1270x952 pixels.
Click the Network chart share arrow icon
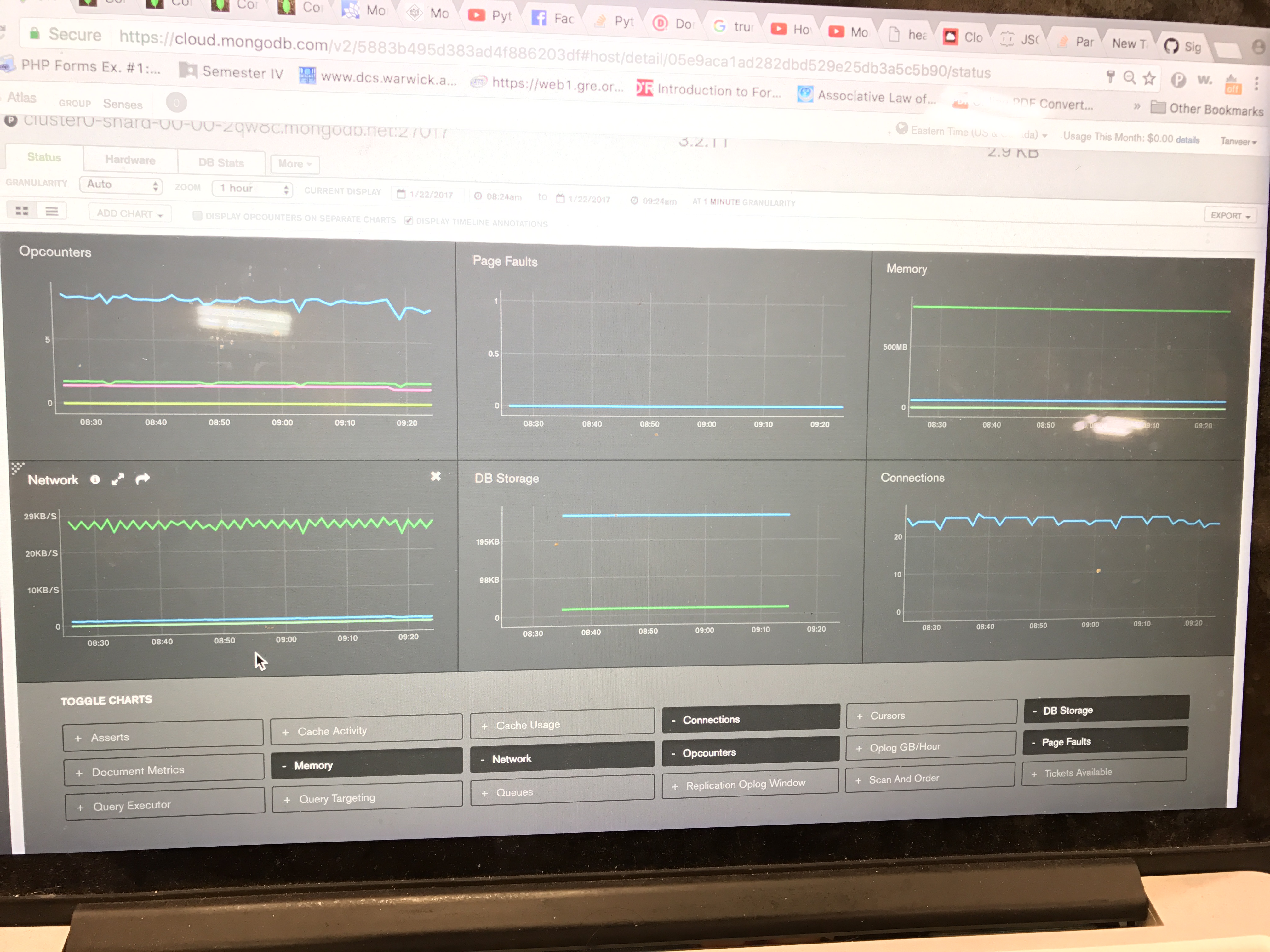click(142, 479)
